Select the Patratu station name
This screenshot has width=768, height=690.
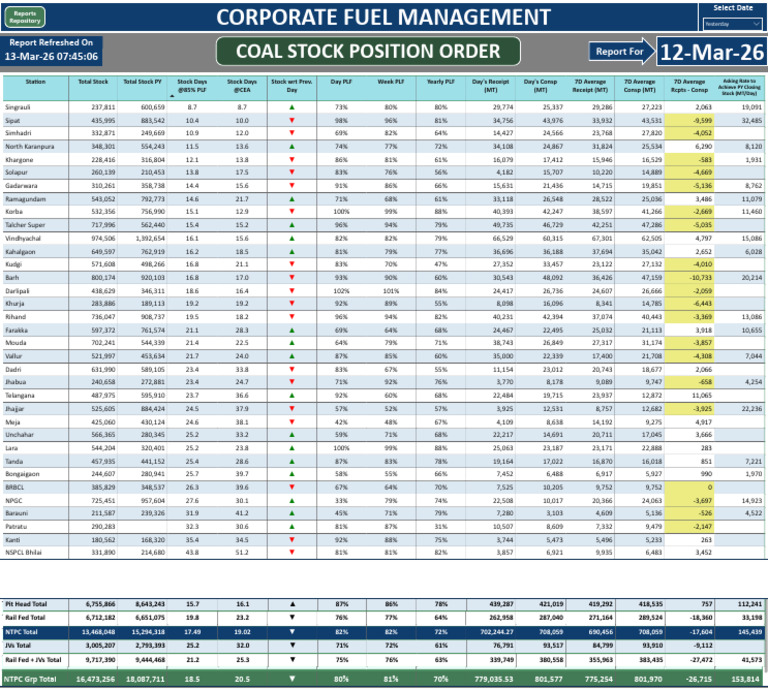pyautogui.click(x=16, y=526)
